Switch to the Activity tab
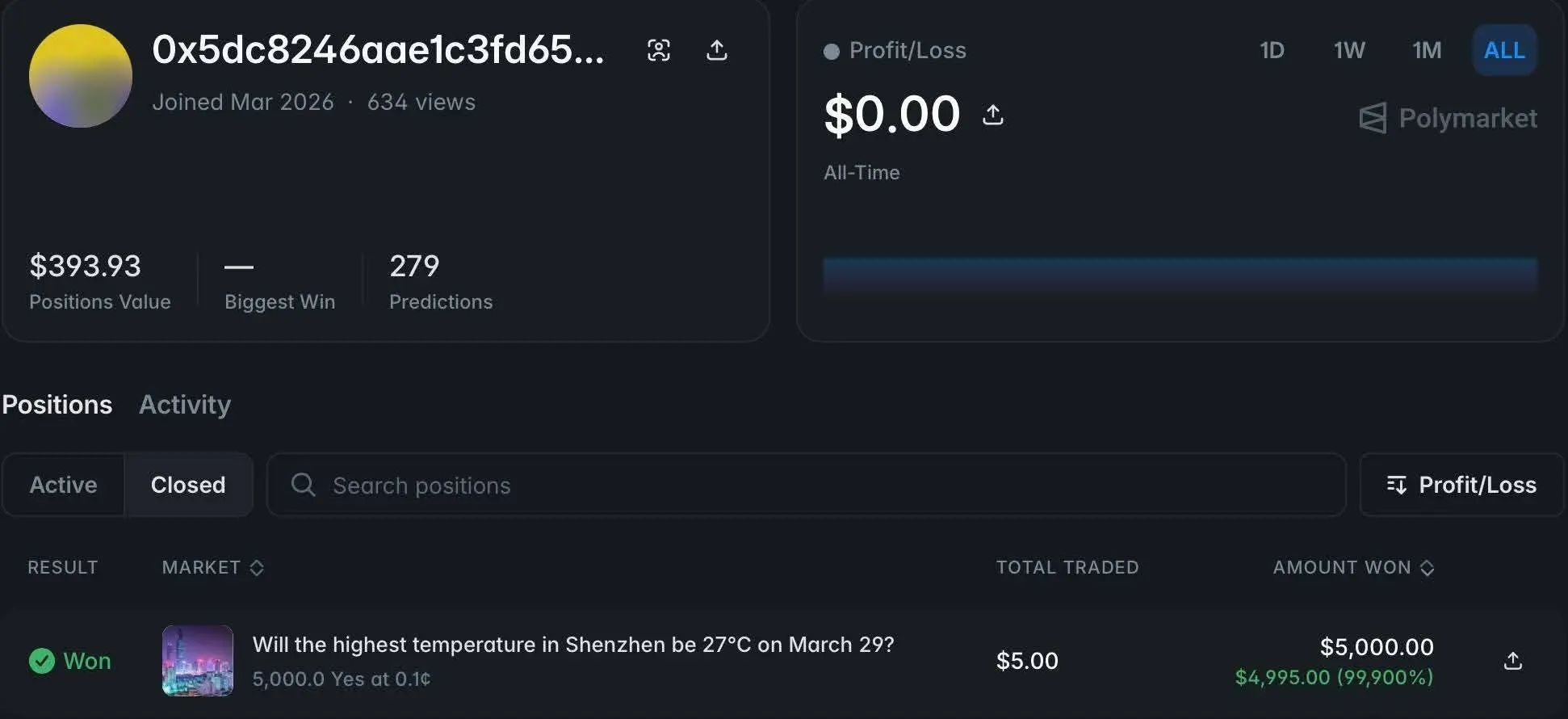 185,404
